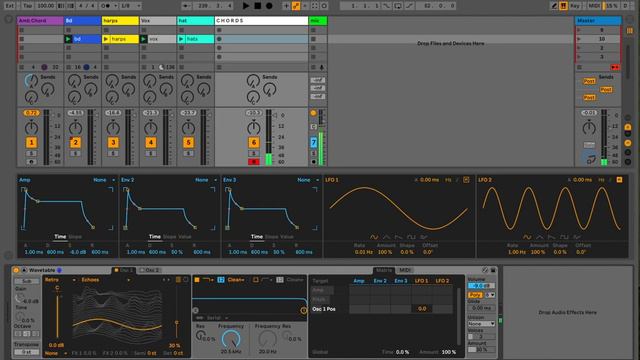Select the CHORDS track header
This screenshot has width=640, height=360.
[x=261, y=20]
